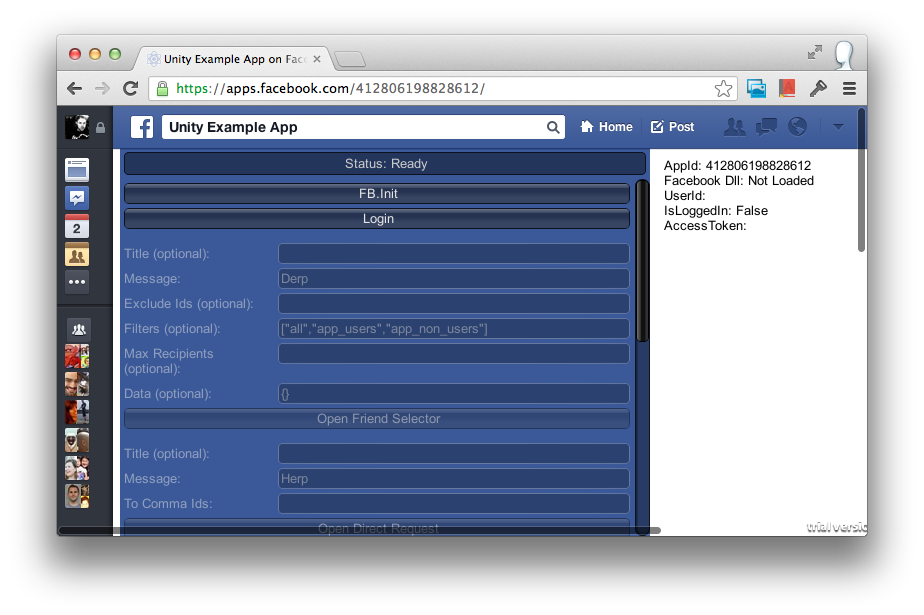Expand the More options ellipsis in the sidebar
This screenshot has height=615, width=924.
[x=77, y=282]
